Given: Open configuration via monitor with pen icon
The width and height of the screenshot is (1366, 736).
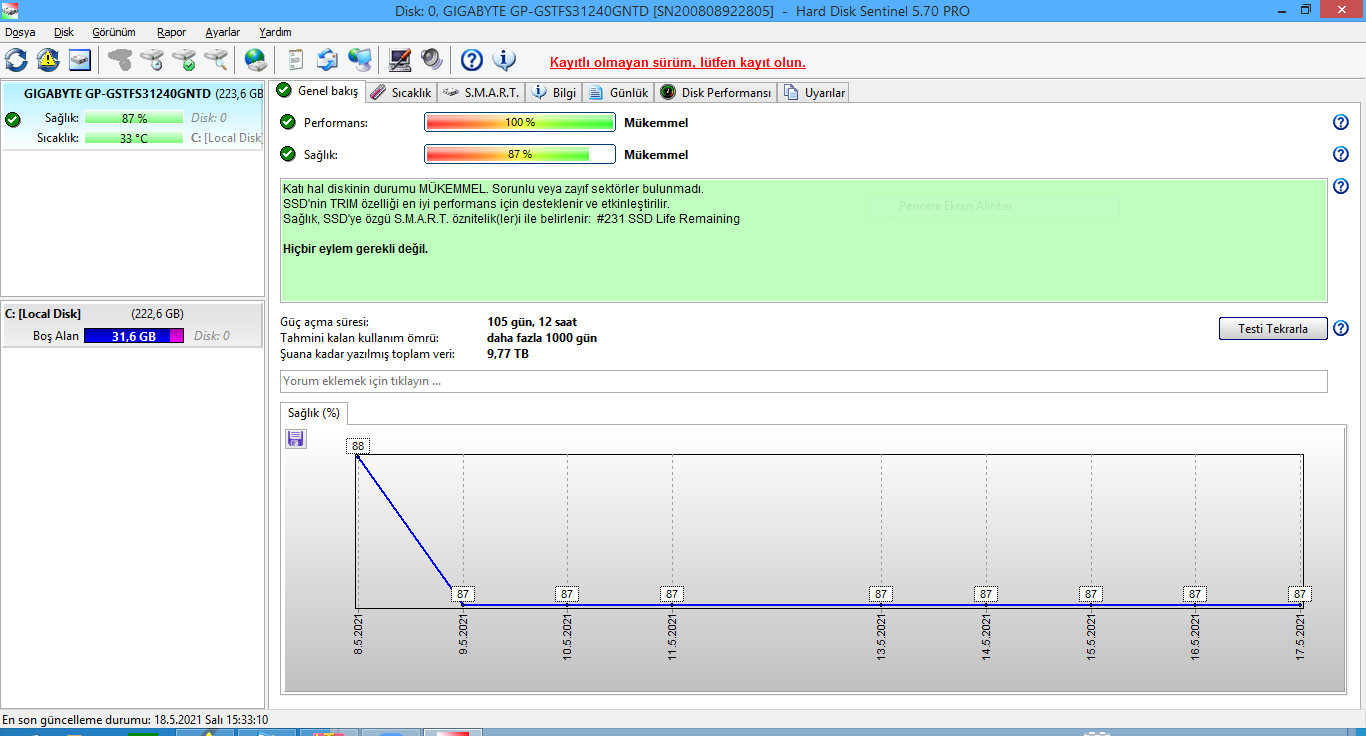Looking at the screenshot, I should (400, 60).
